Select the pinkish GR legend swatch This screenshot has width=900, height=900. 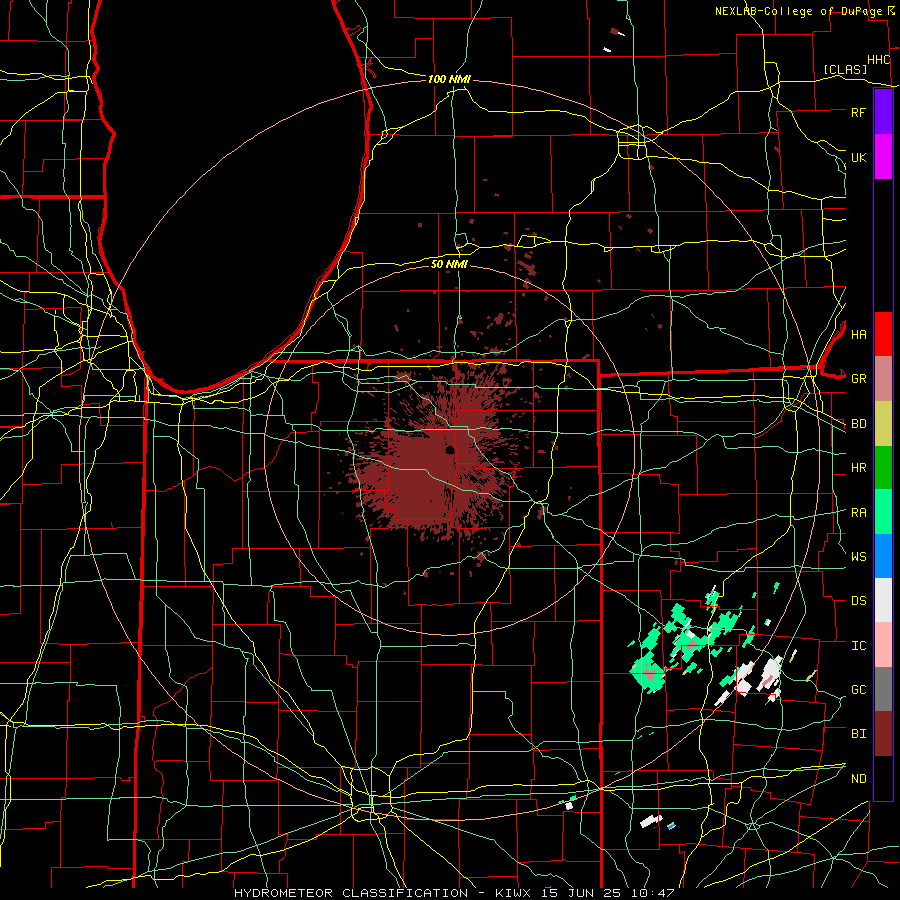pyautogui.click(x=883, y=379)
